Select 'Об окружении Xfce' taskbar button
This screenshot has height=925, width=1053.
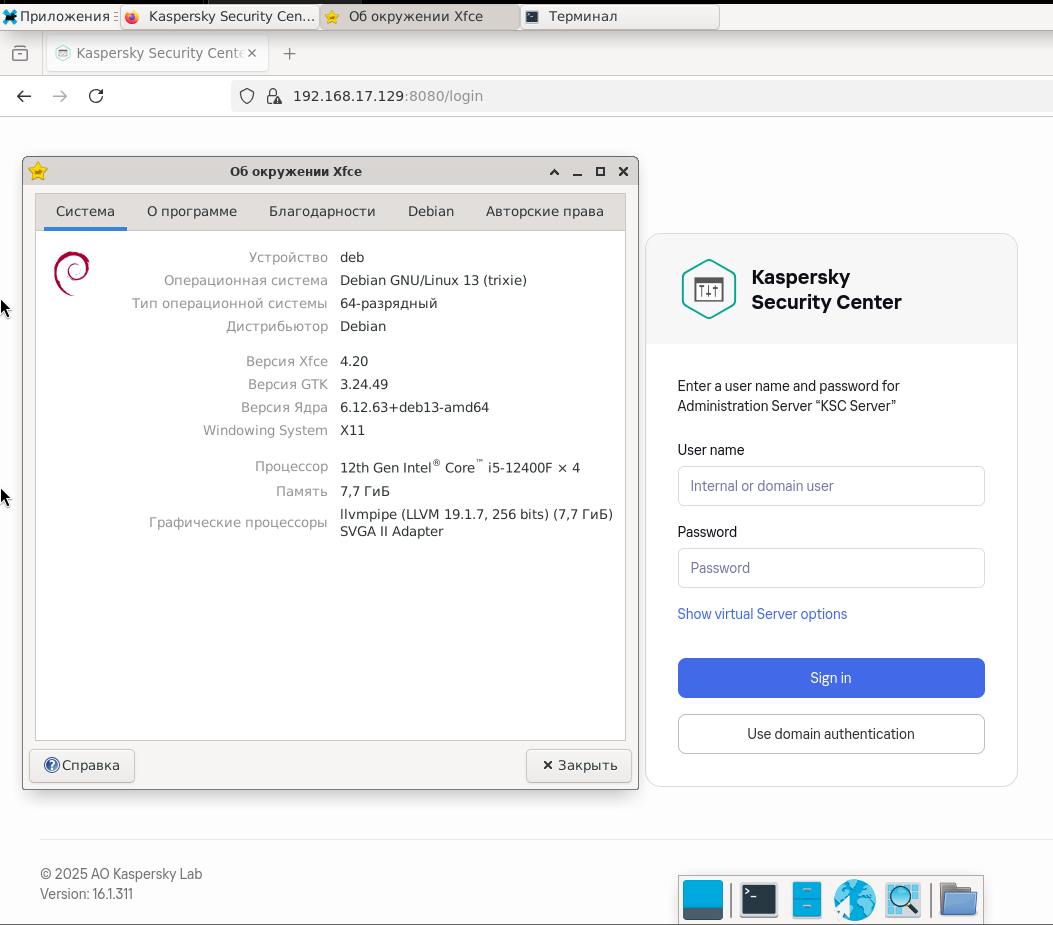click(420, 16)
